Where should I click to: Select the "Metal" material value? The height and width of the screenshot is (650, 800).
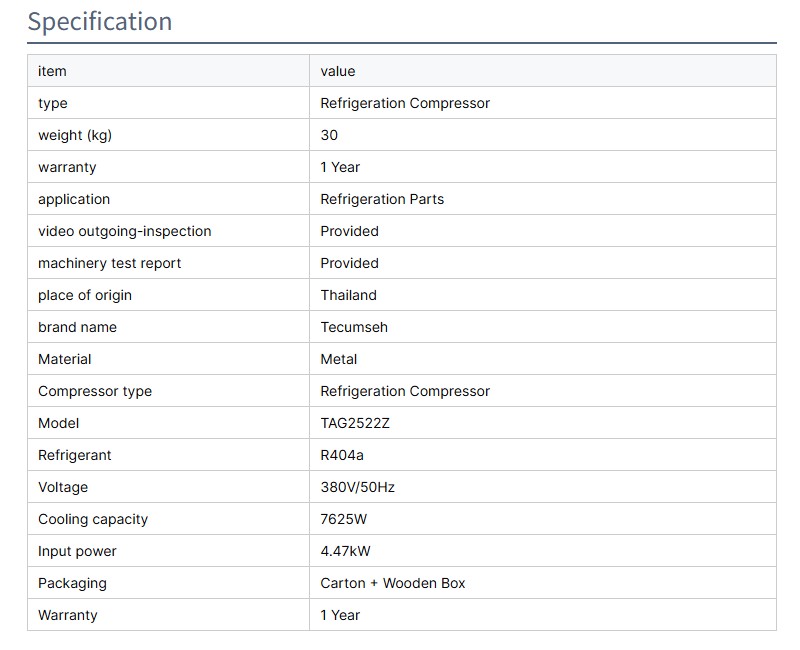[x=339, y=359]
